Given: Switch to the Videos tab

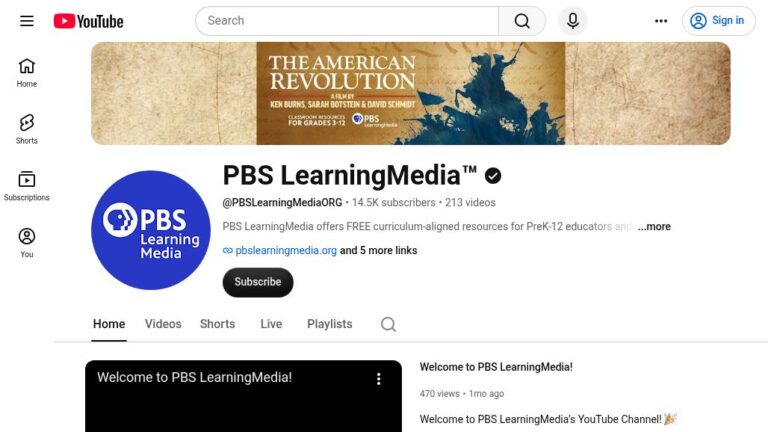Looking at the screenshot, I should pos(163,324).
